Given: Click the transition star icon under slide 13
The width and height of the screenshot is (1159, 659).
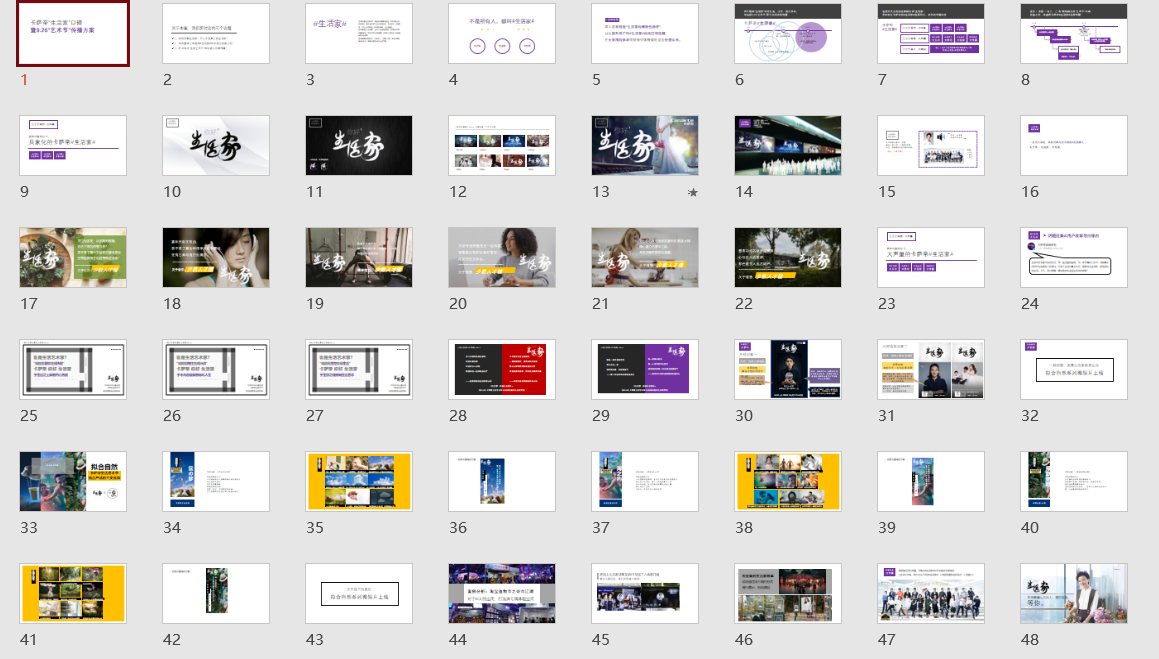Looking at the screenshot, I should [693, 192].
